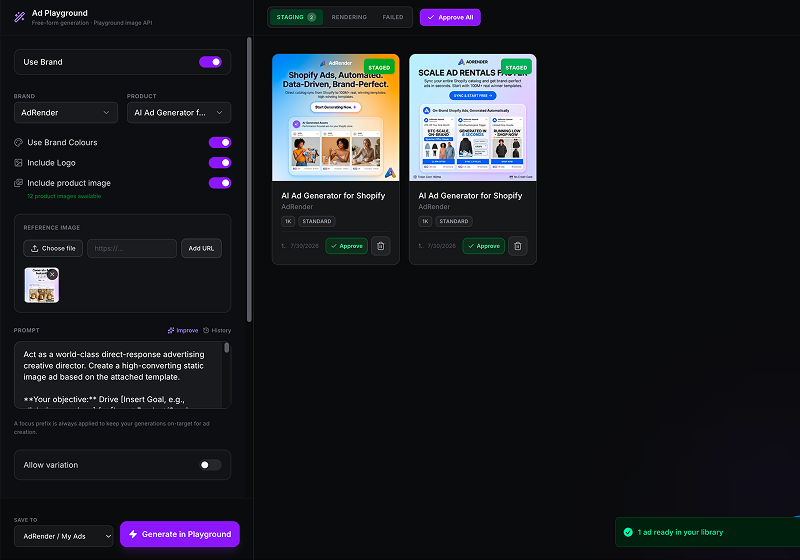The image size is (800, 560).
Task: Click the Add URL button
Action: pos(202,248)
